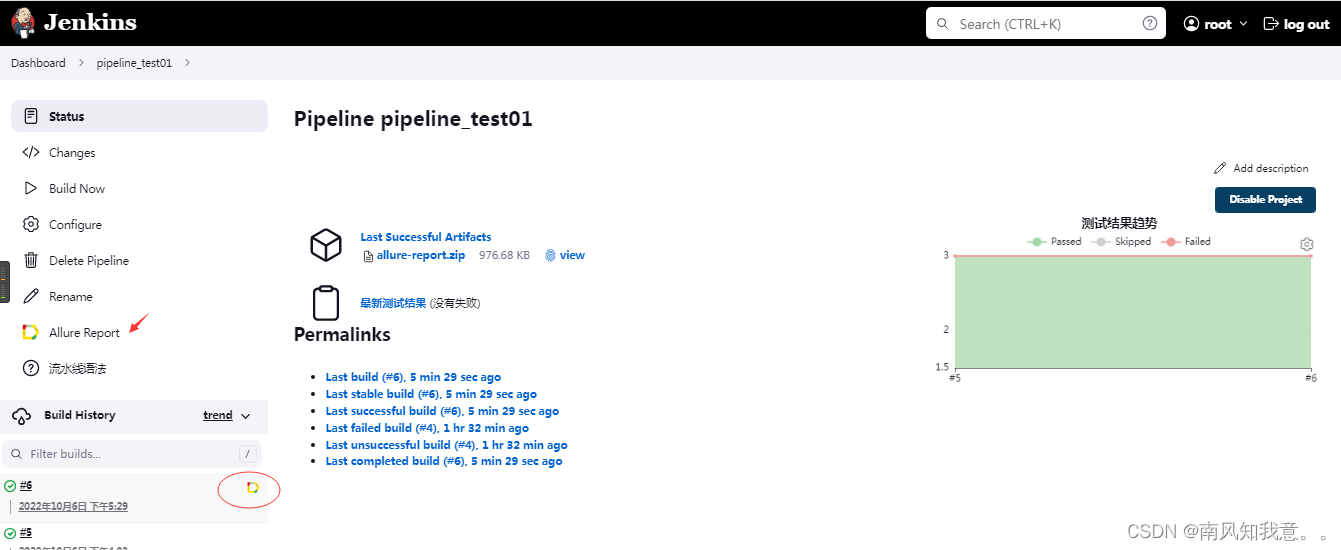Open Last Successful Artifacts link
The image size is (1341, 550).
[426, 237]
